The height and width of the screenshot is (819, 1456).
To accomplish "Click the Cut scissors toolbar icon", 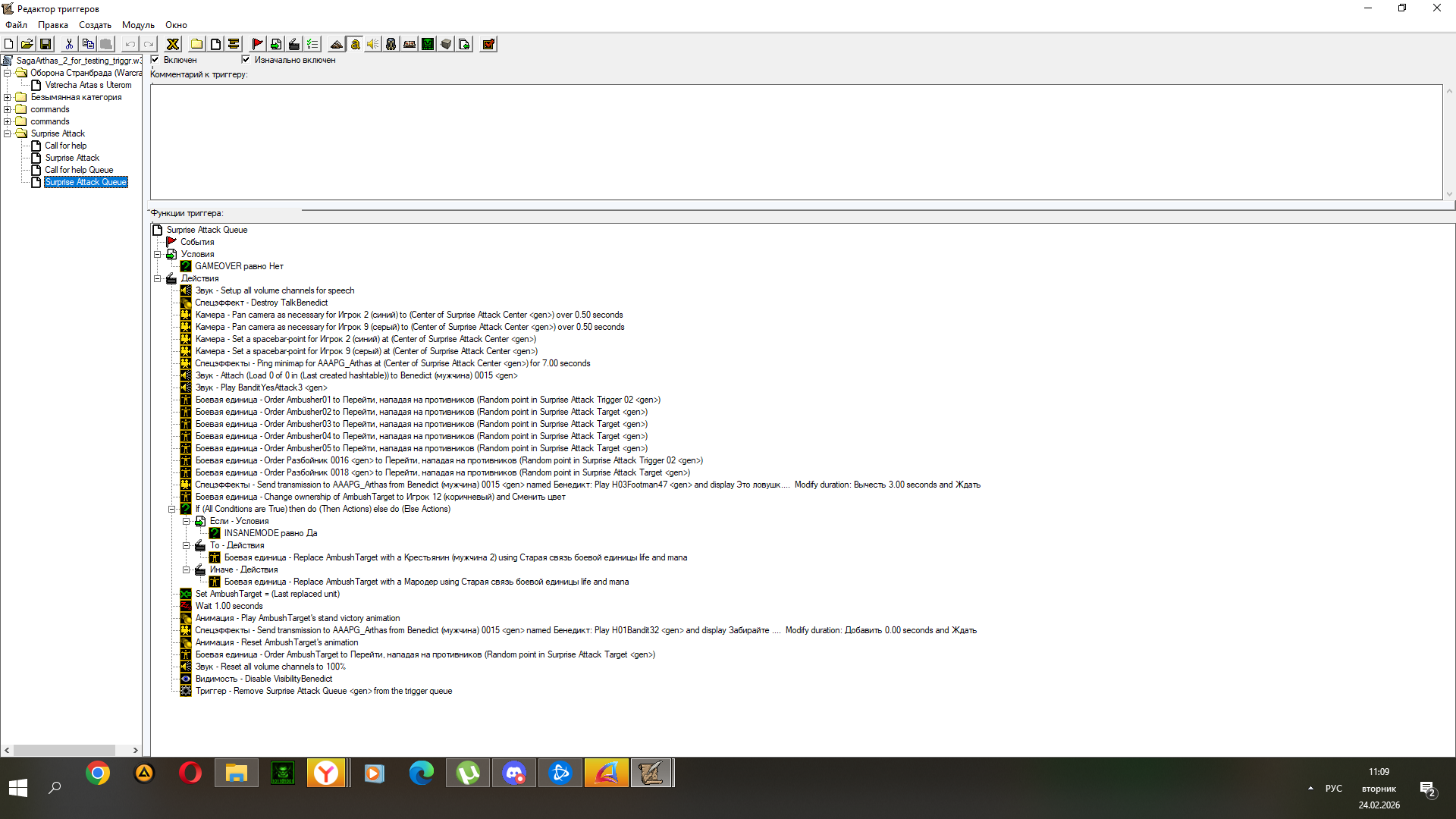I will pyautogui.click(x=69, y=44).
